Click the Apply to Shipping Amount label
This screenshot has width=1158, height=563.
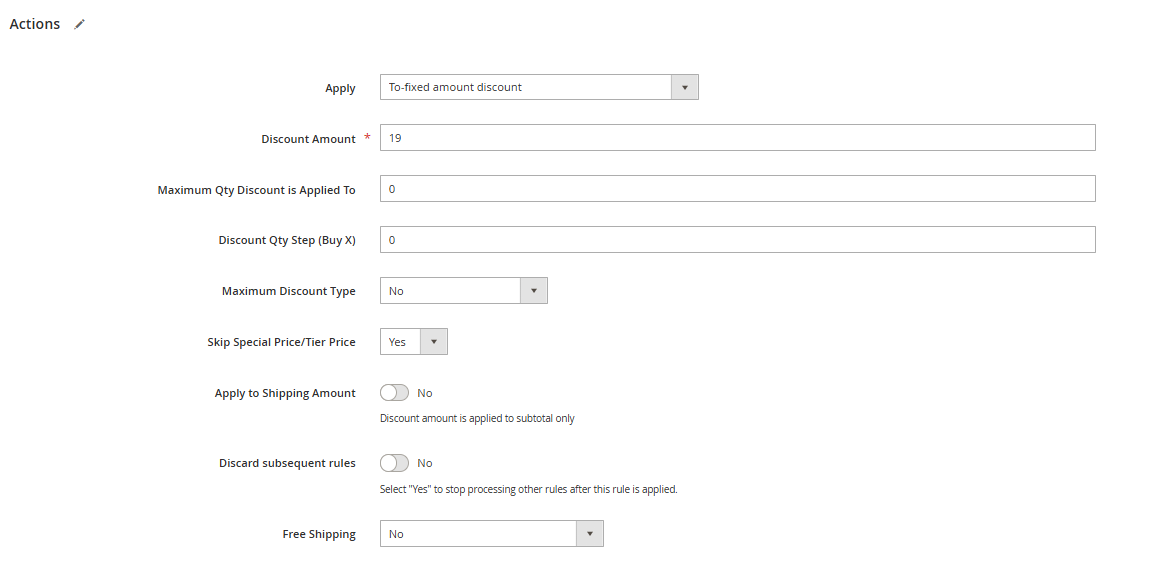(285, 393)
